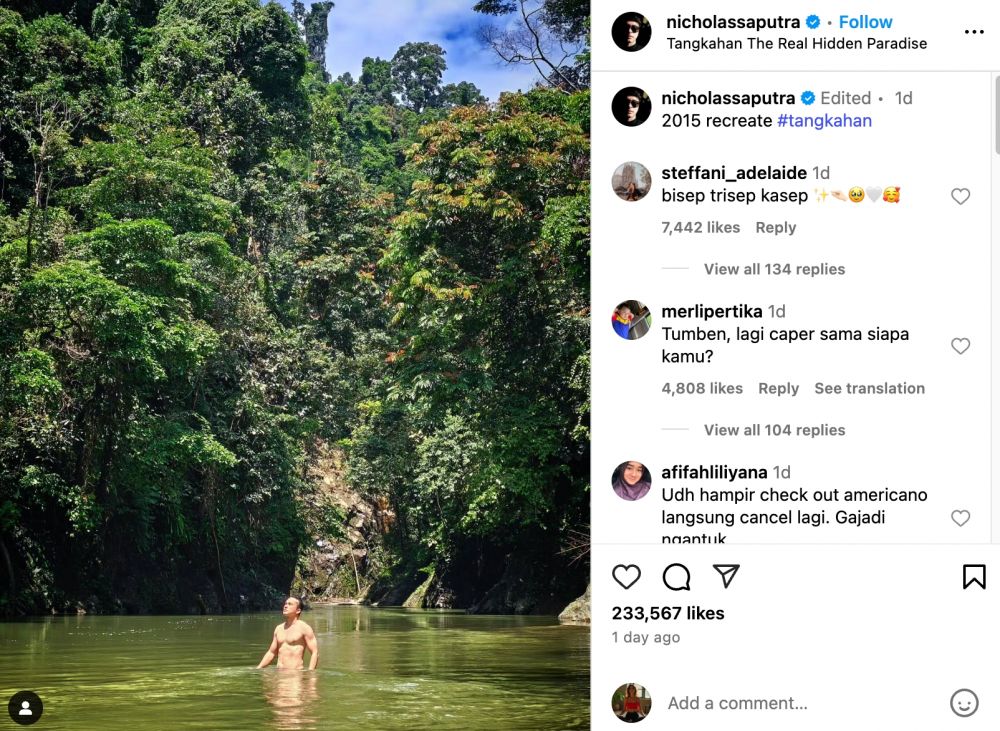
Task: Toggle like on afifahliliyana's comment
Action: pos(961,518)
